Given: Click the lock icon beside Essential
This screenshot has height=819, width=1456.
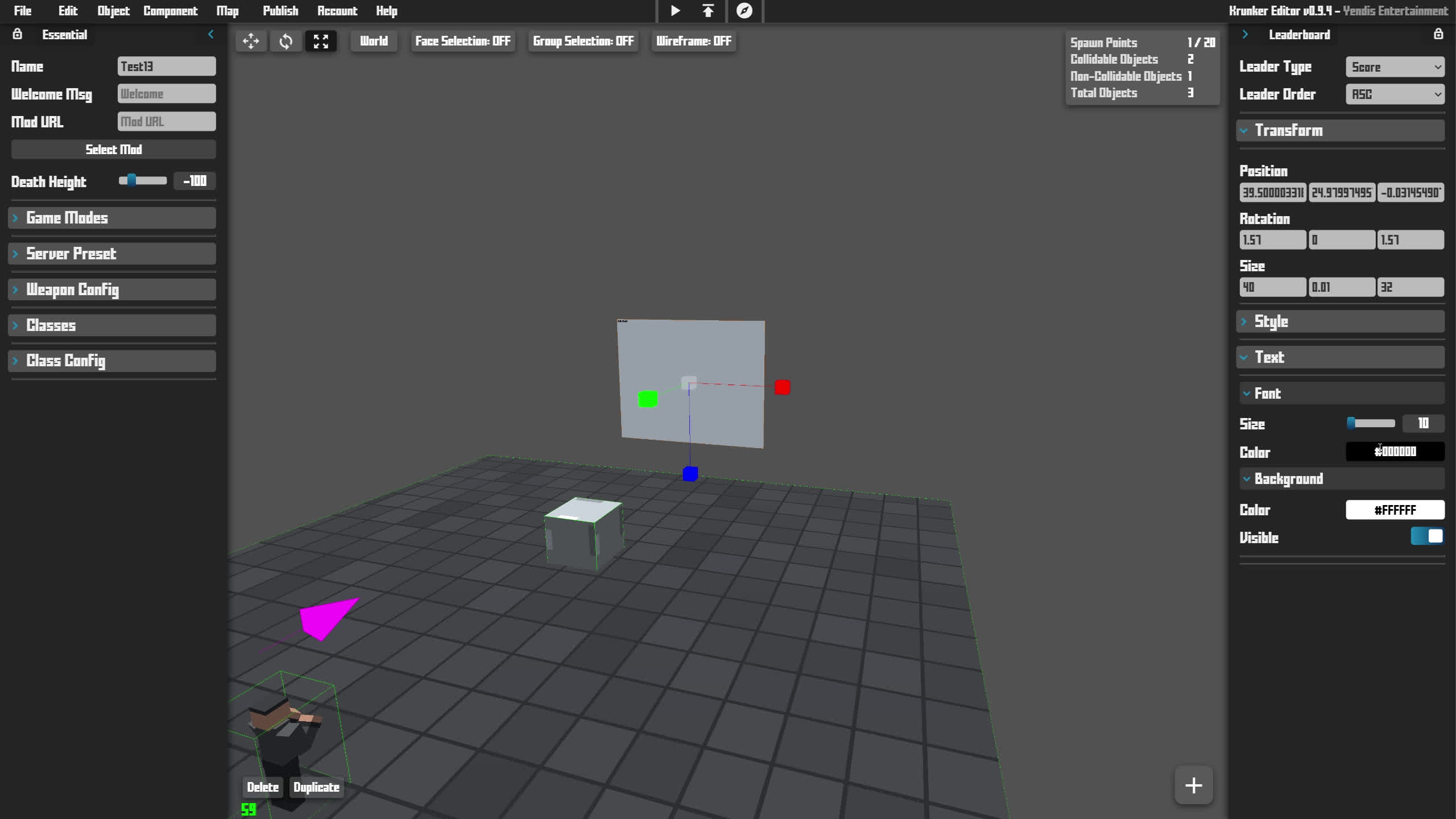Looking at the screenshot, I should 18,34.
